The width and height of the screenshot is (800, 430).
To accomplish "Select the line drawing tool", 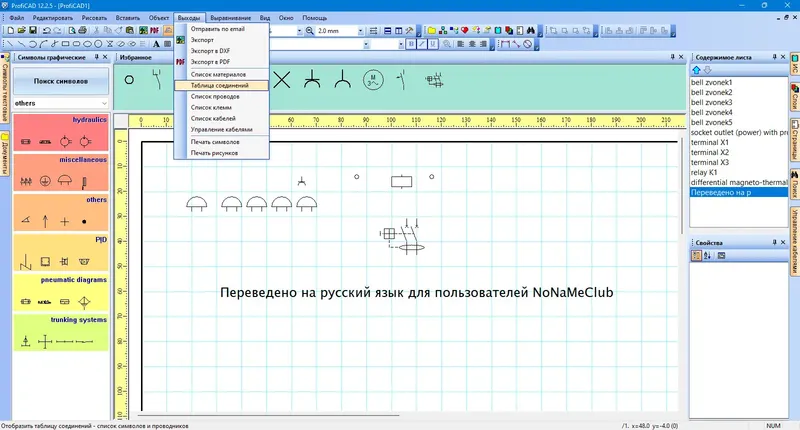I will click(10, 44).
